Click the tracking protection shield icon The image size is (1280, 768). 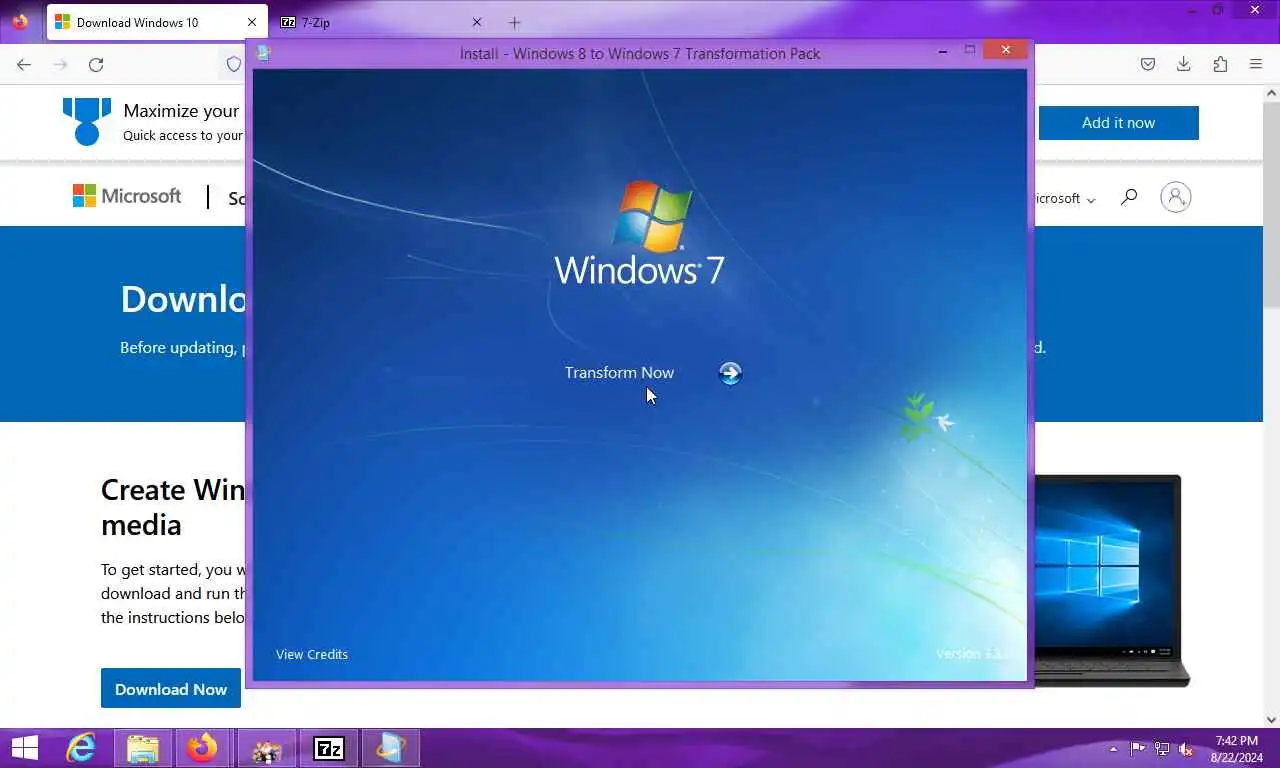click(x=233, y=64)
